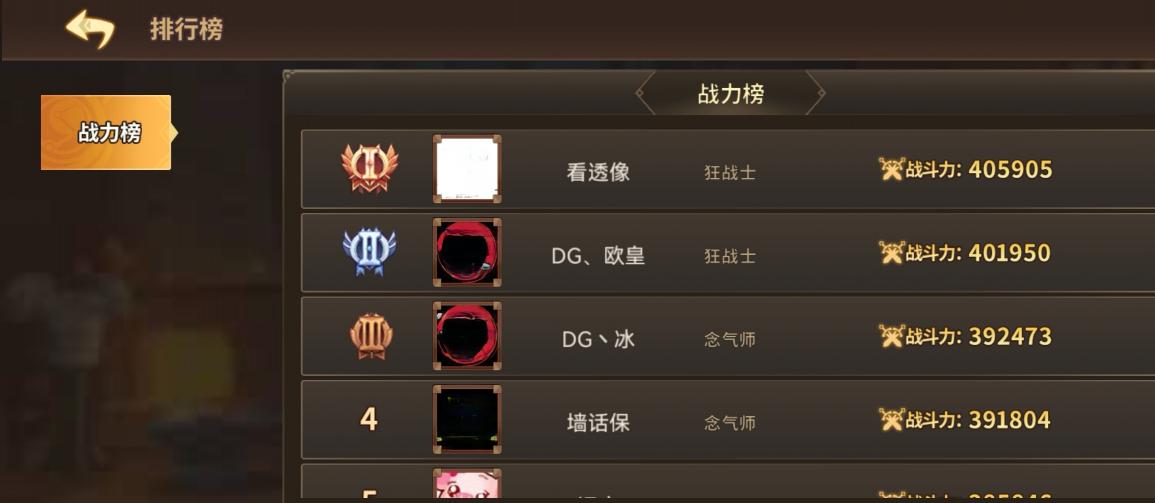Open the fifth player's pink pig avatar
The height and width of the screenshot is (503, 1155).
pos(467,485)
